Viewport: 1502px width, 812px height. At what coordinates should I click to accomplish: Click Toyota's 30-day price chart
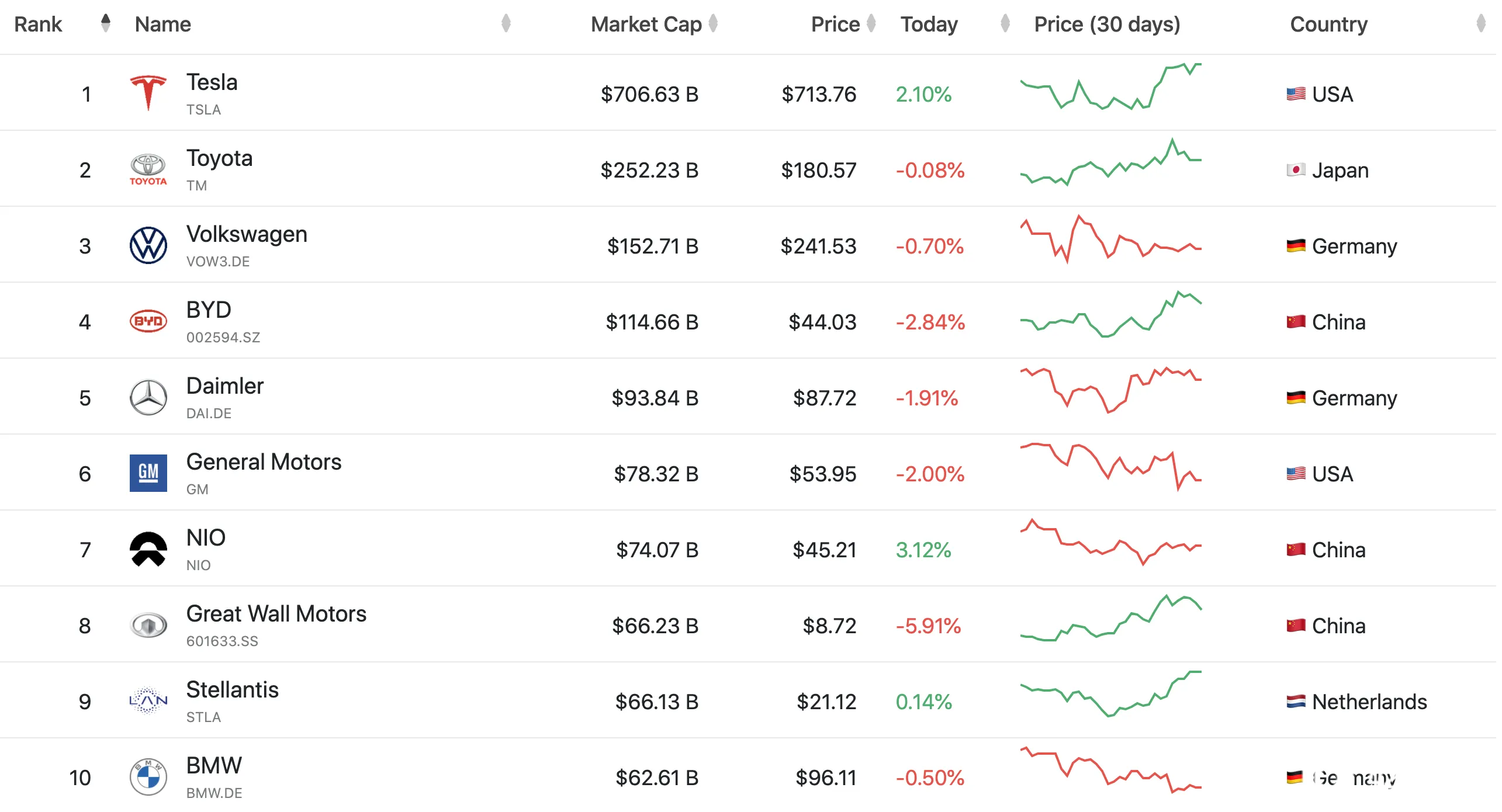(x=1111, y=162)
